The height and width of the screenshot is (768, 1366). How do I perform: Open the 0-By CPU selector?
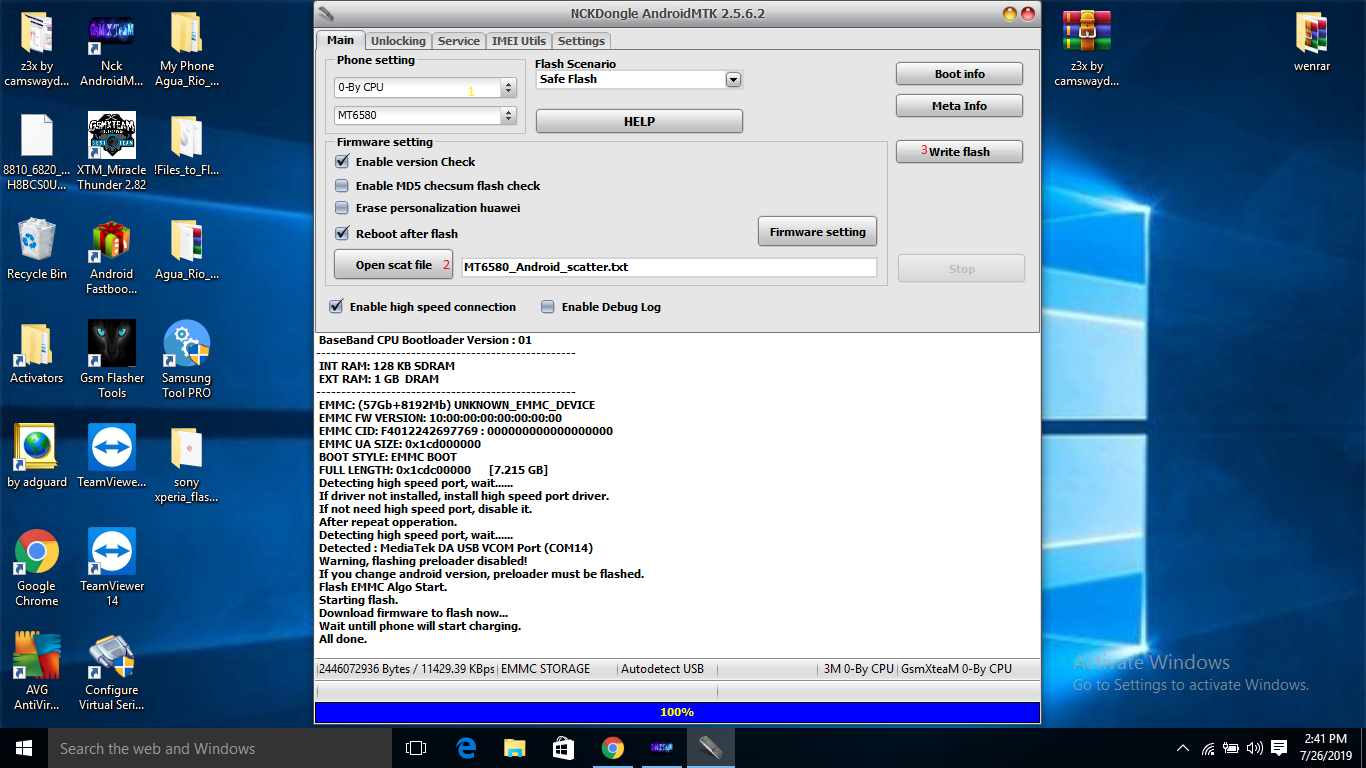pos(425,88)
